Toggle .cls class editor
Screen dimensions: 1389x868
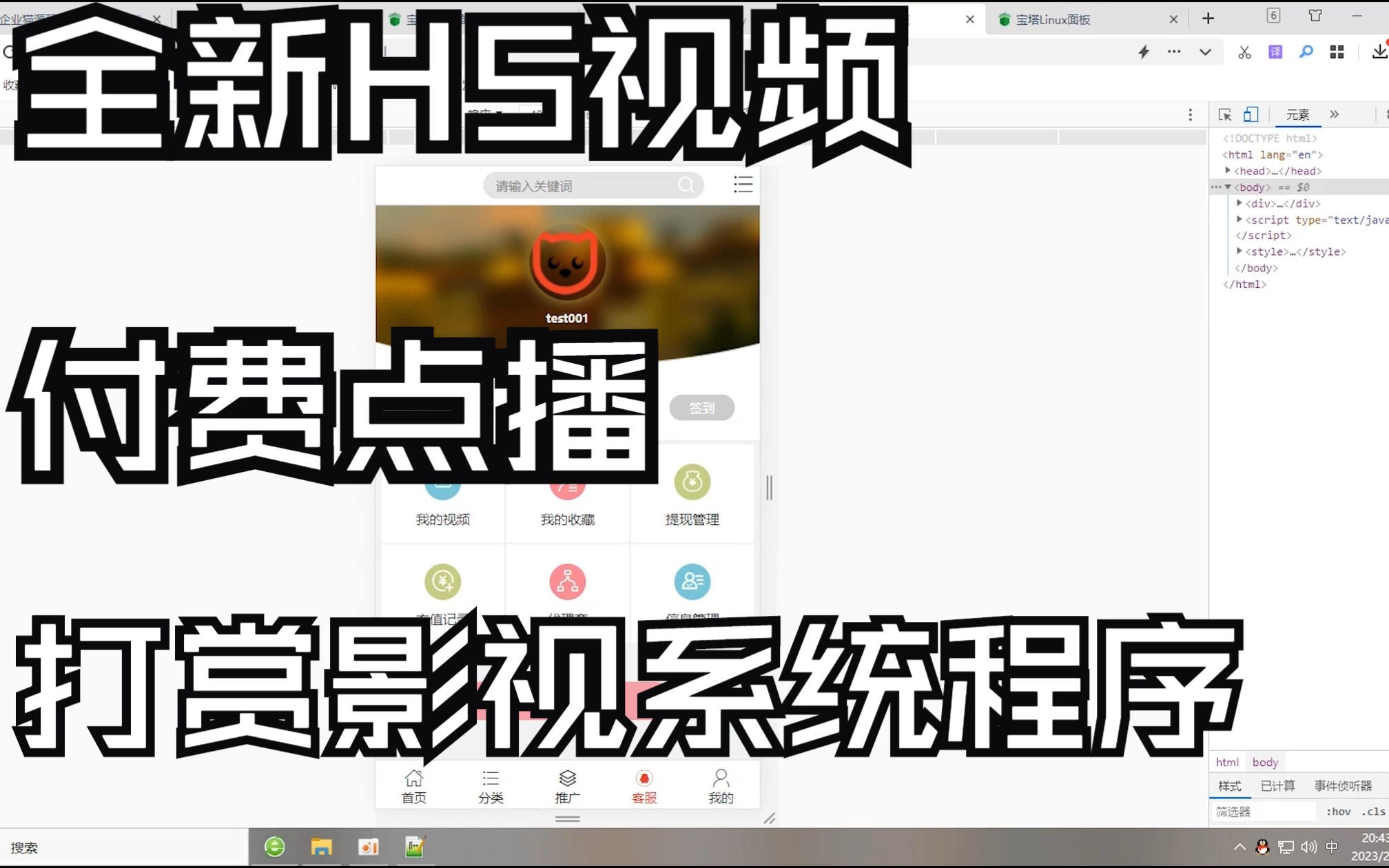(x=1373, y=812)
